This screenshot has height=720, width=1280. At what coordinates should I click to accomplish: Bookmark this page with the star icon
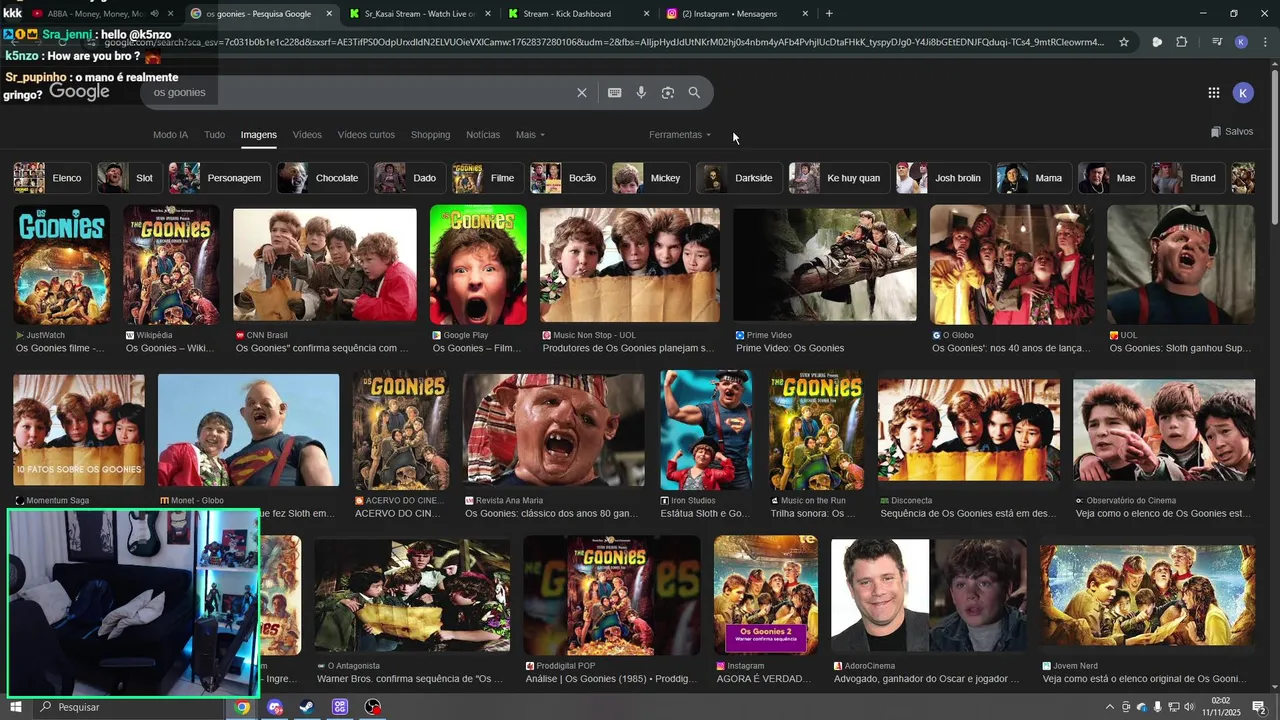click(1124, 42)
